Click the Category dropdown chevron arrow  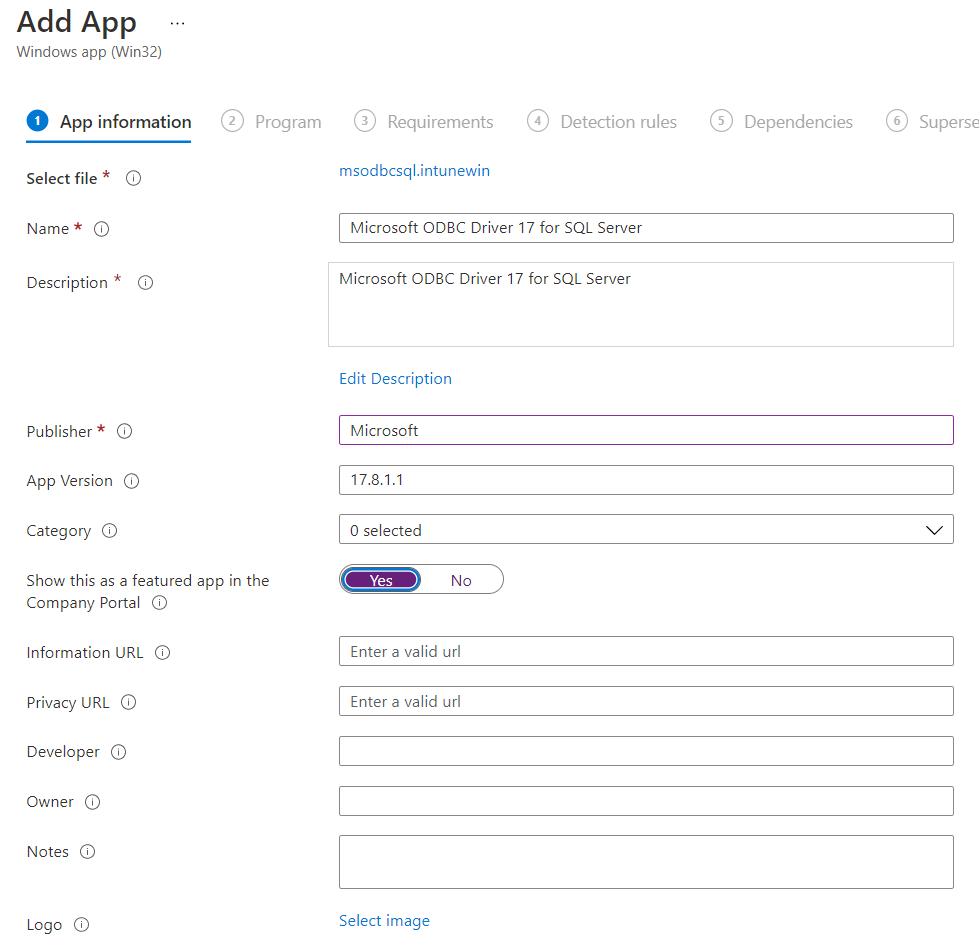tap(933, 530)
